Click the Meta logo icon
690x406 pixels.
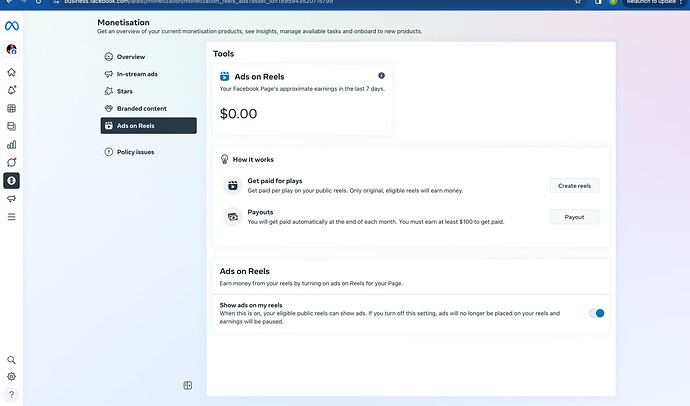click(x=11, y=26)
